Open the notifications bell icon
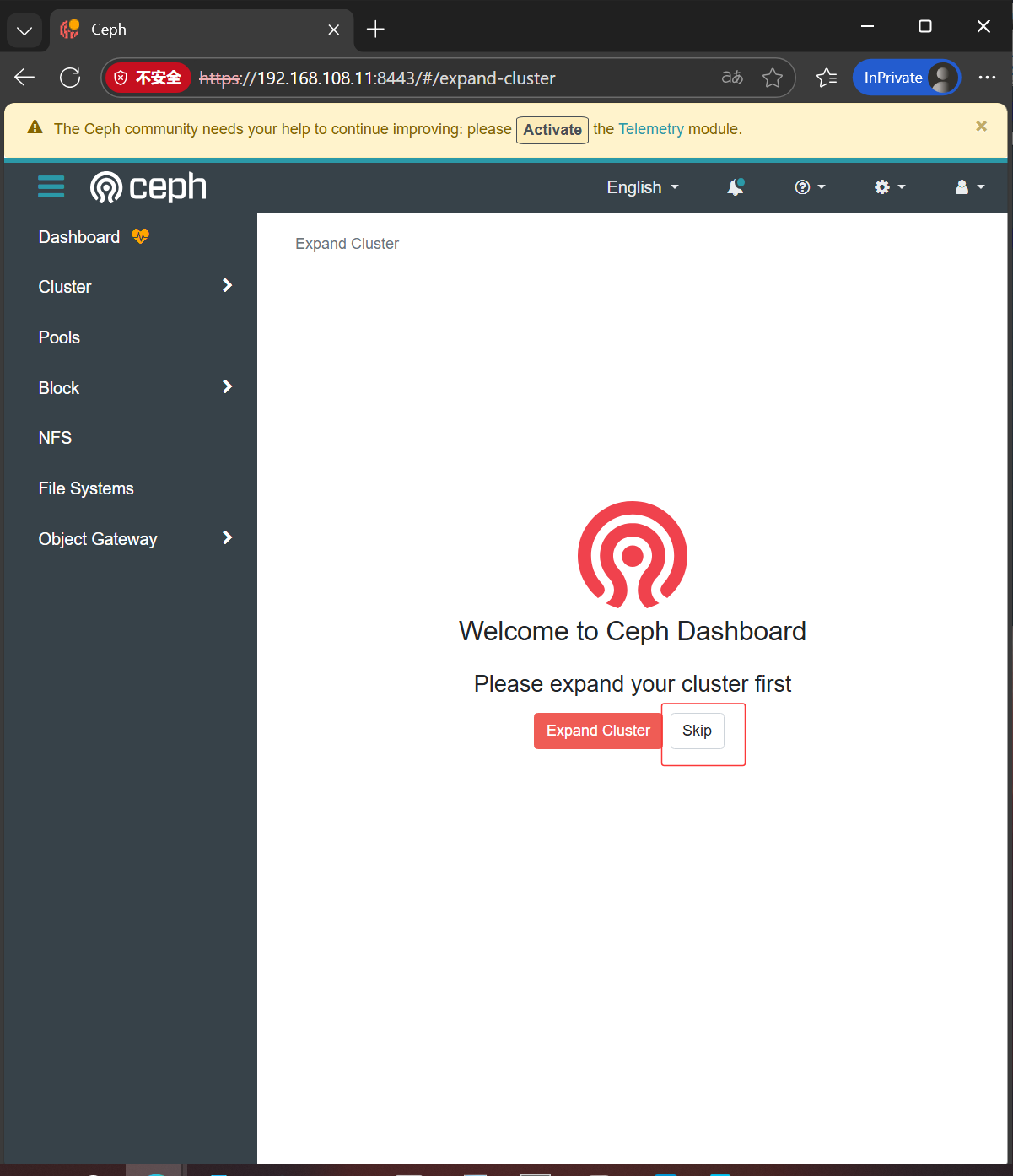 (736, 187)
